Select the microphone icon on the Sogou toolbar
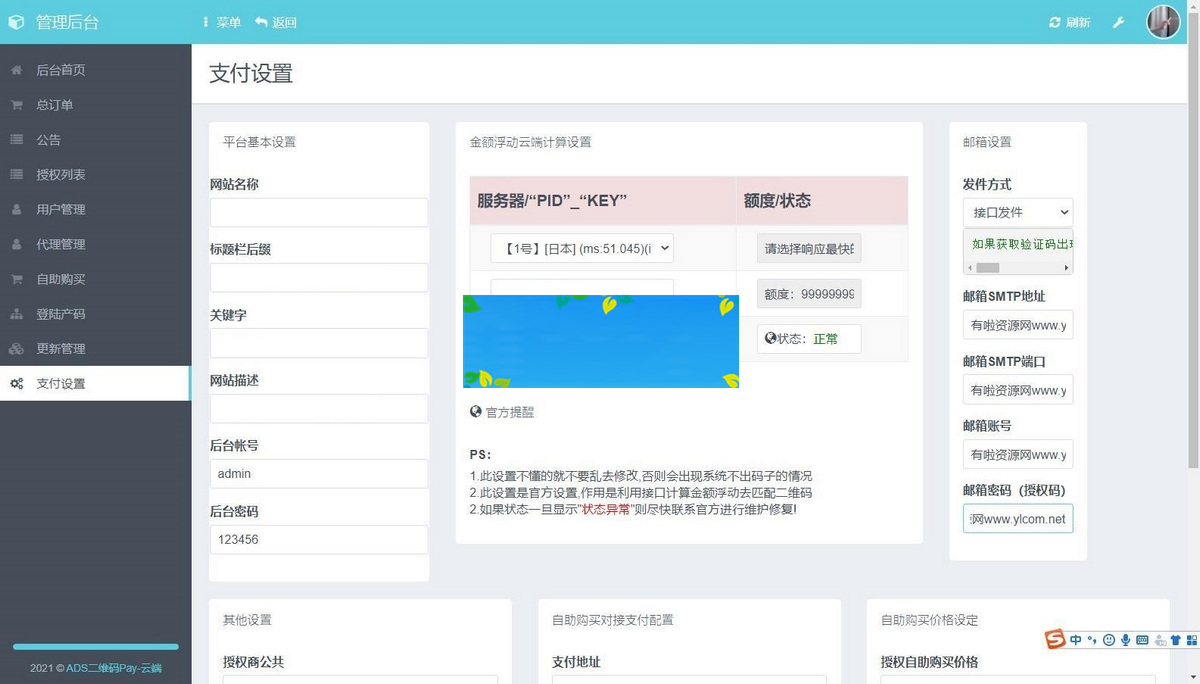 tap(1123, 640)
